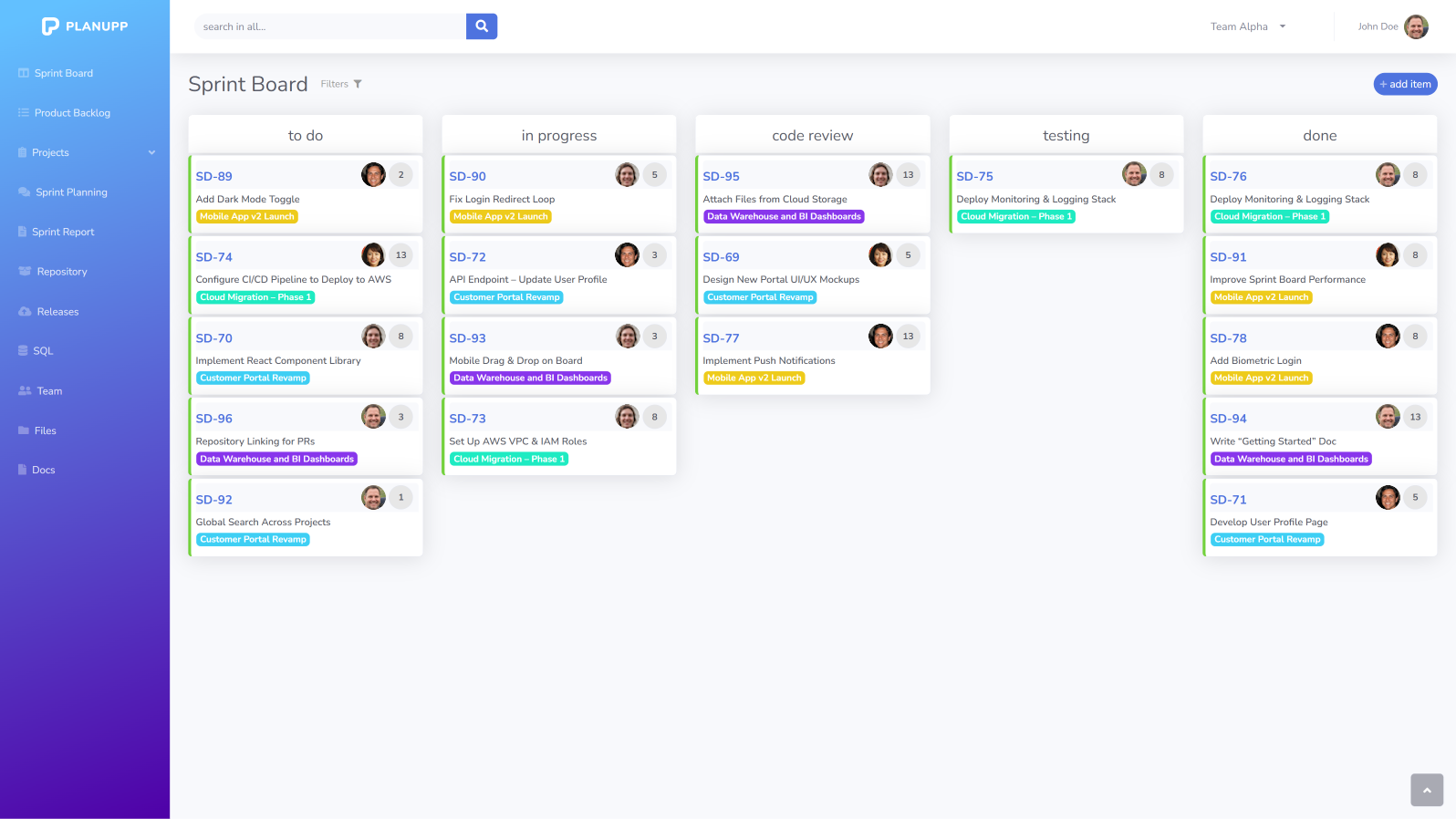The height and width of the screenshot is (819, 1456).
Task: Click the Sprint Board sidebar icon
Action: click(x=24, y=73)
